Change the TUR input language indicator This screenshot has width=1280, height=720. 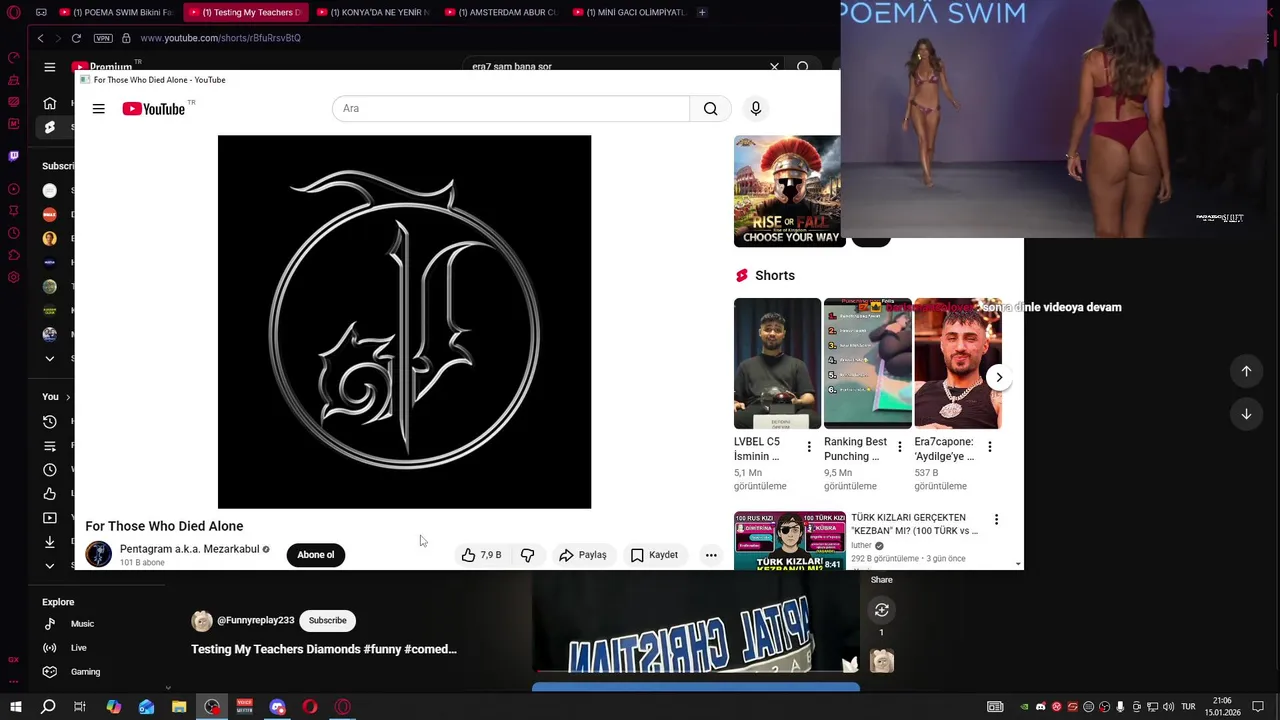click(1189, 707)
